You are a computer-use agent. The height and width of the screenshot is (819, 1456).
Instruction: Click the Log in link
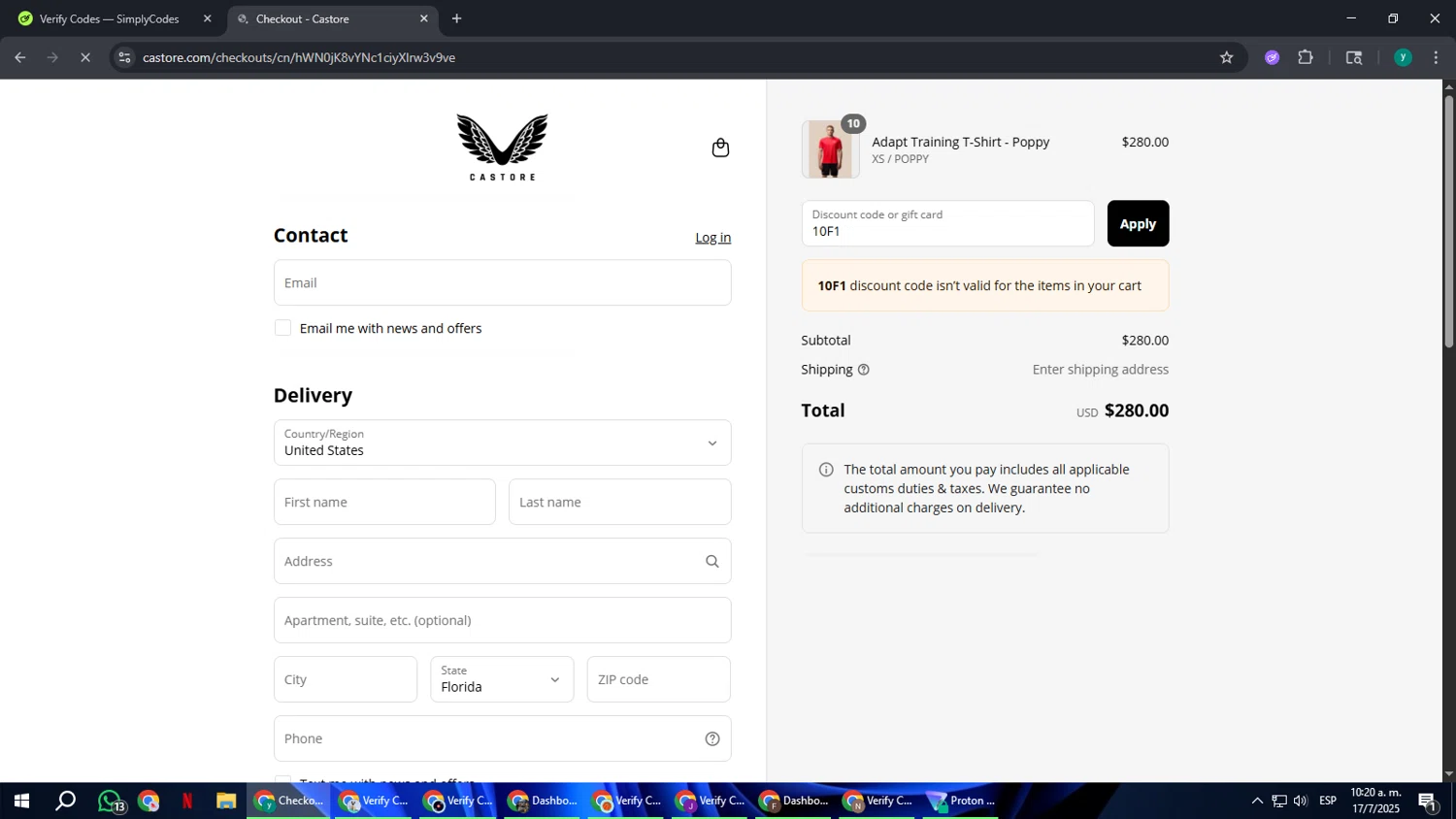pyautogui.click(x=712, y=238)
